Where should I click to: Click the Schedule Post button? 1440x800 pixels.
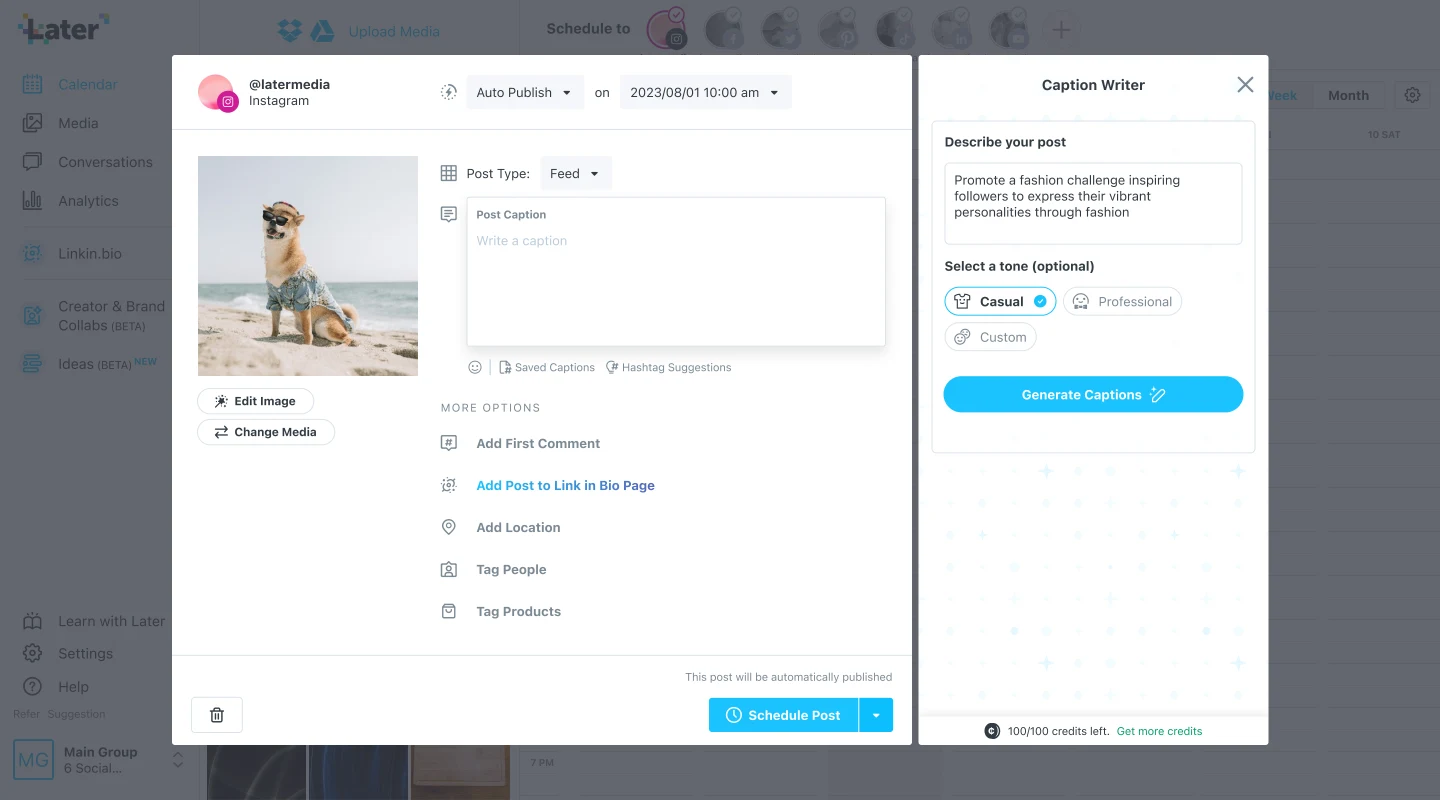pos(783,715)
